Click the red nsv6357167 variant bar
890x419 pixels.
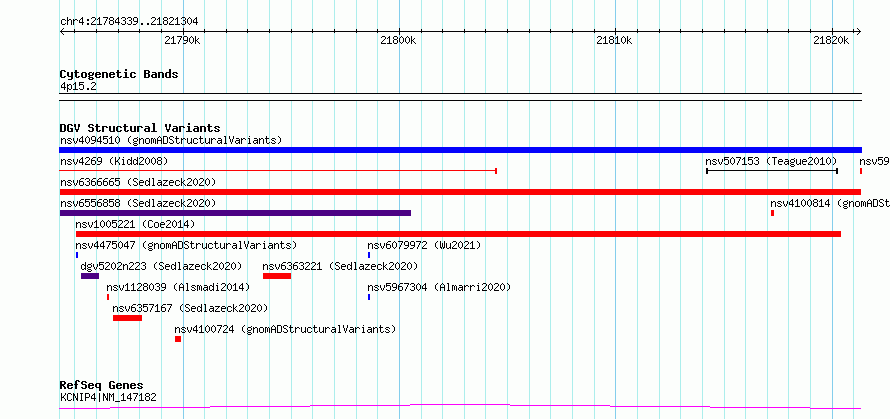coord(127,318)
